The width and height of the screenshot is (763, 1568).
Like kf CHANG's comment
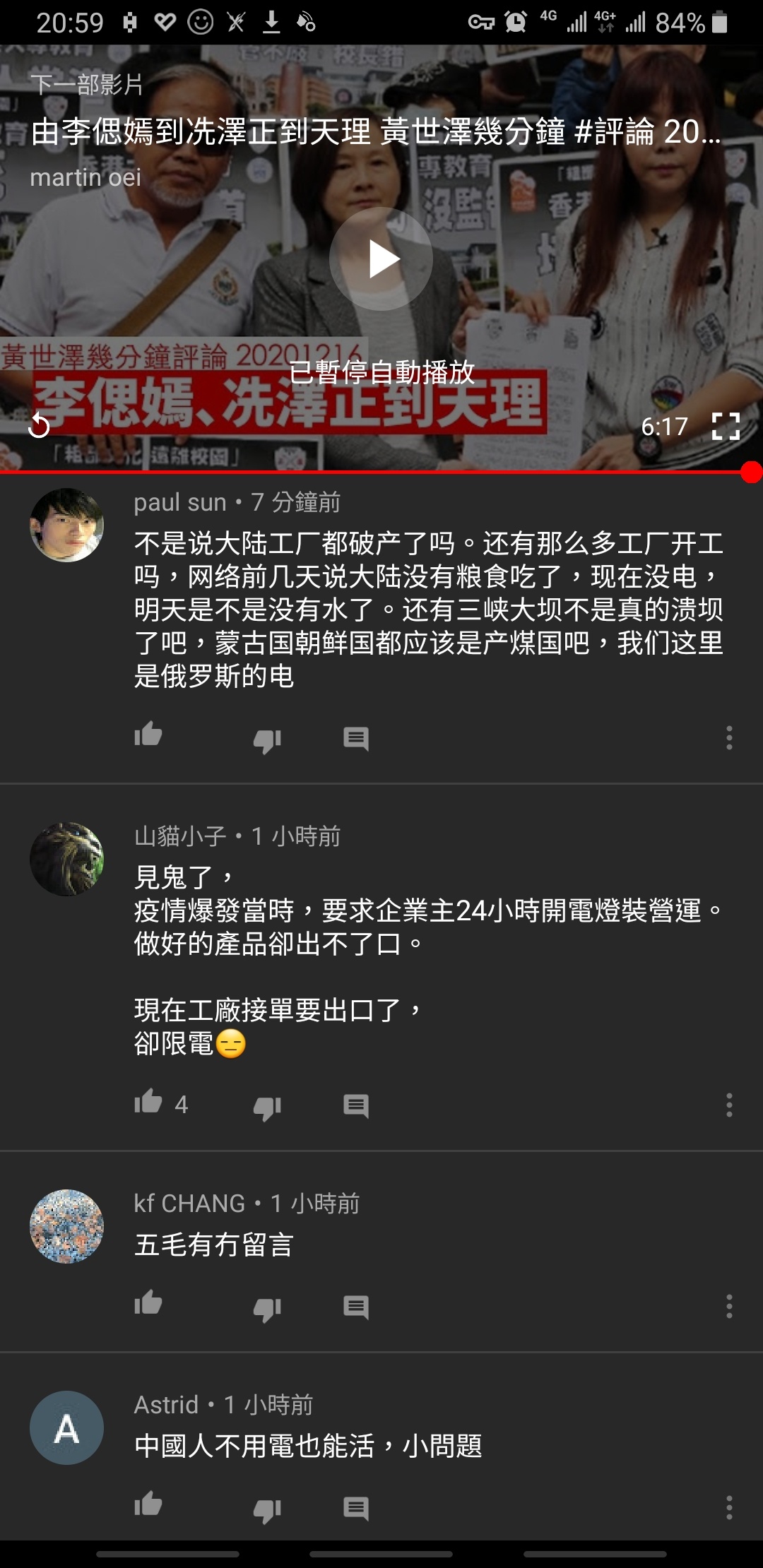pos(148,1303)
